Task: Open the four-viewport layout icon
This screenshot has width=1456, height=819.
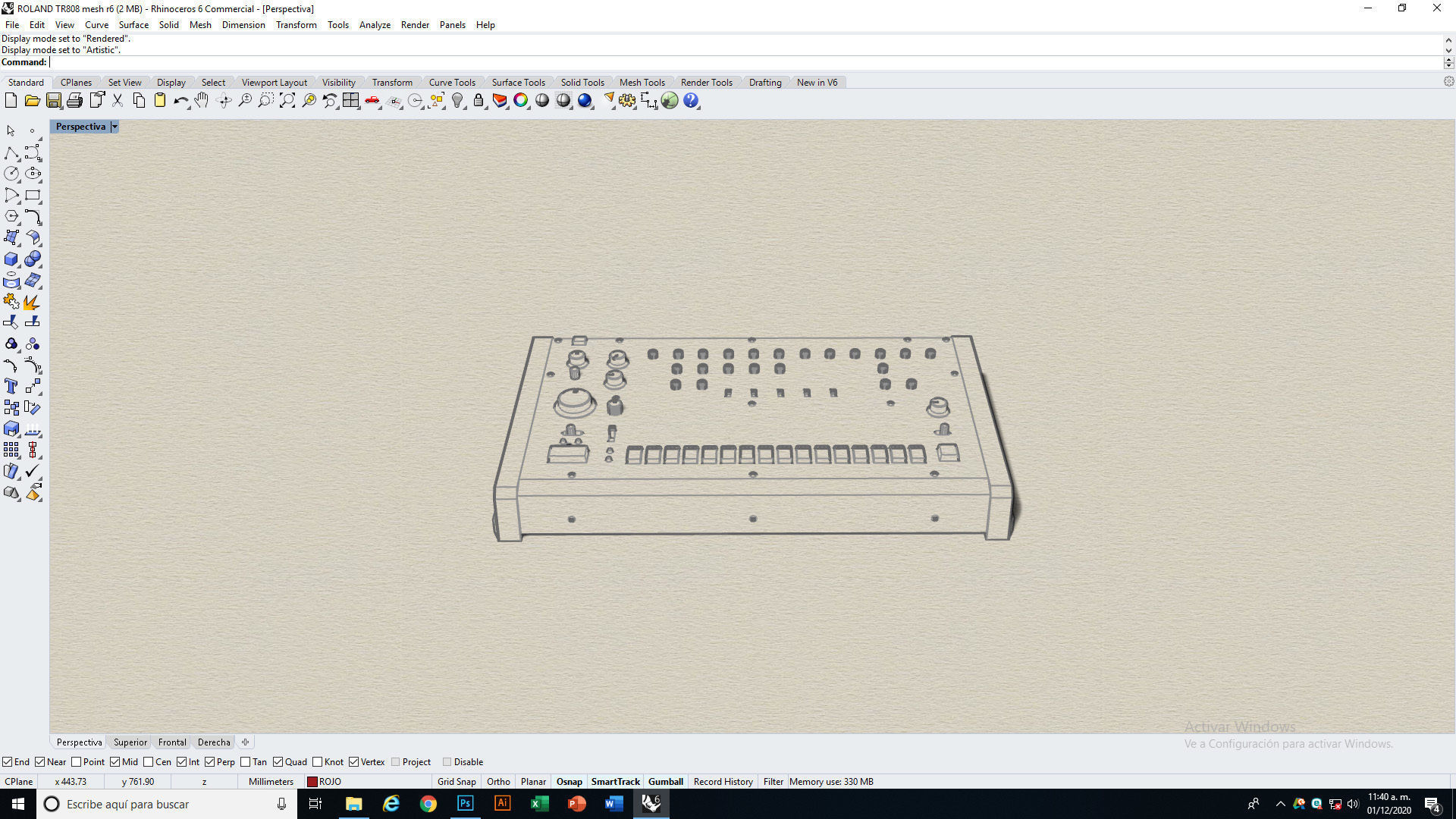Action: (351, 100)
